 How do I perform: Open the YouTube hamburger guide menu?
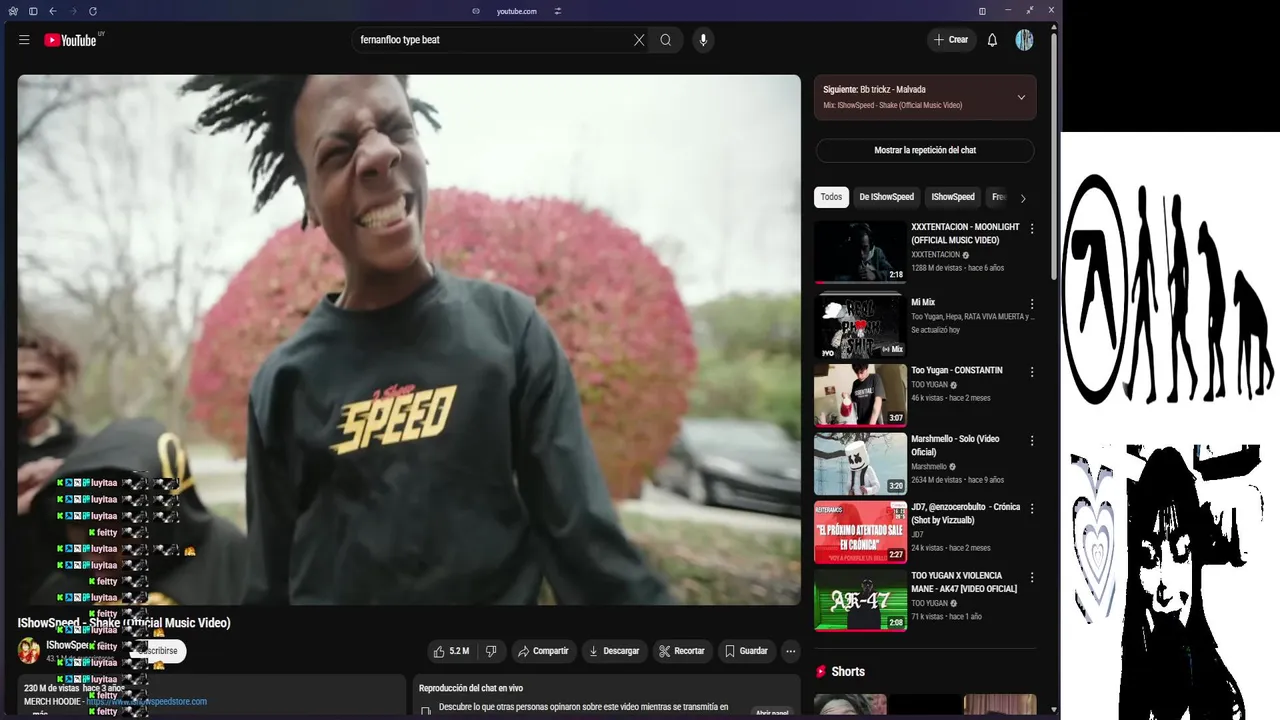(x=24, y=40)
